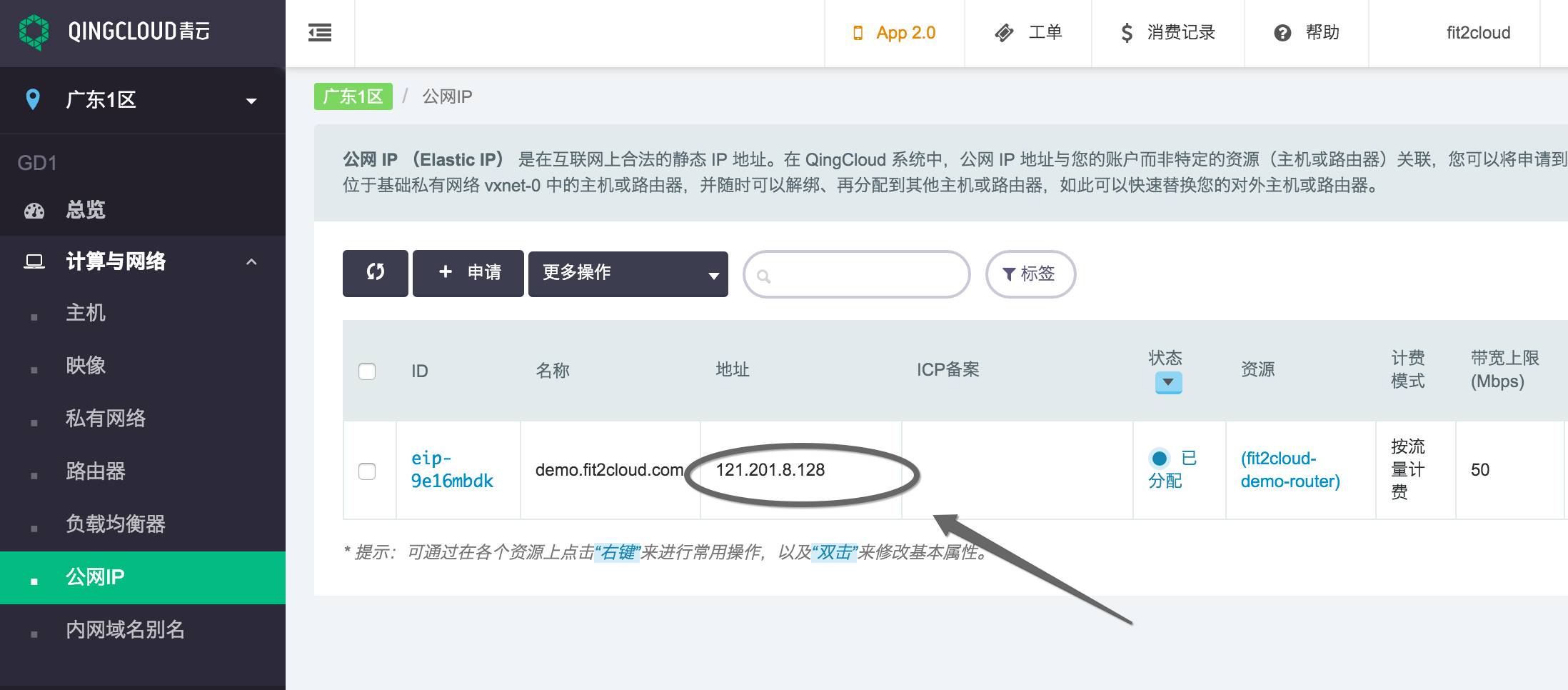Open App 2.0 from the top bar

pos(894,33)
